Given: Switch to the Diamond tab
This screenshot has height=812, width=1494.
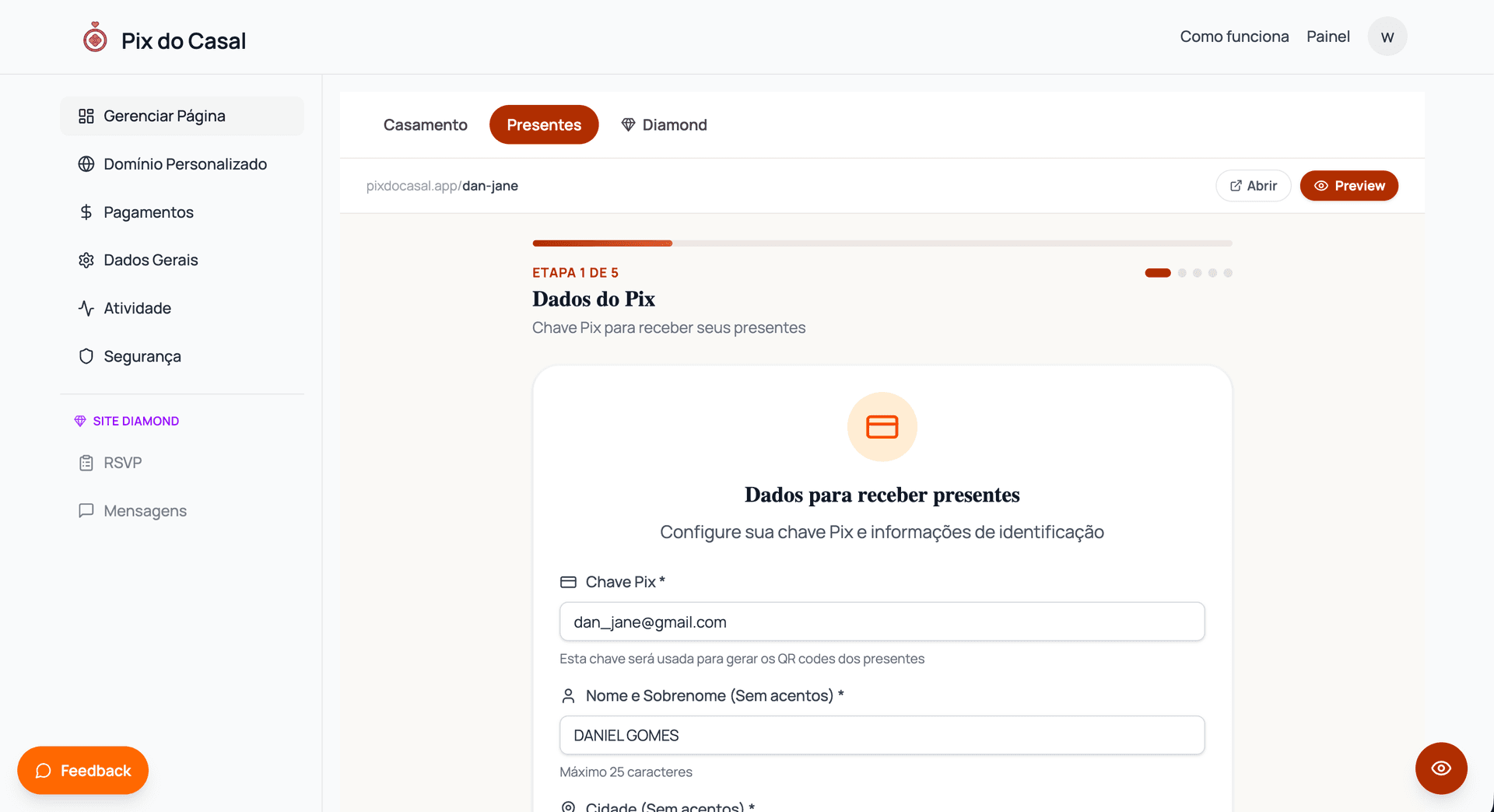Looking at the screenshot, I should tap(664, 124).
